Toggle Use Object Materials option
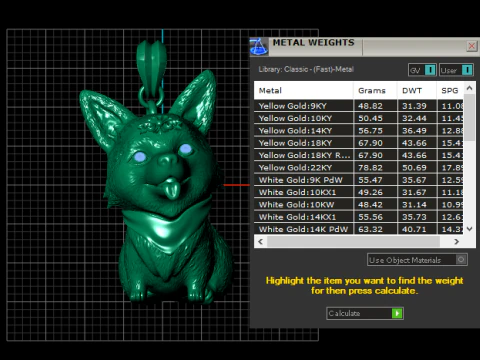Image resolution: width=480 pixels, height=360 pixels. [417, 260]
